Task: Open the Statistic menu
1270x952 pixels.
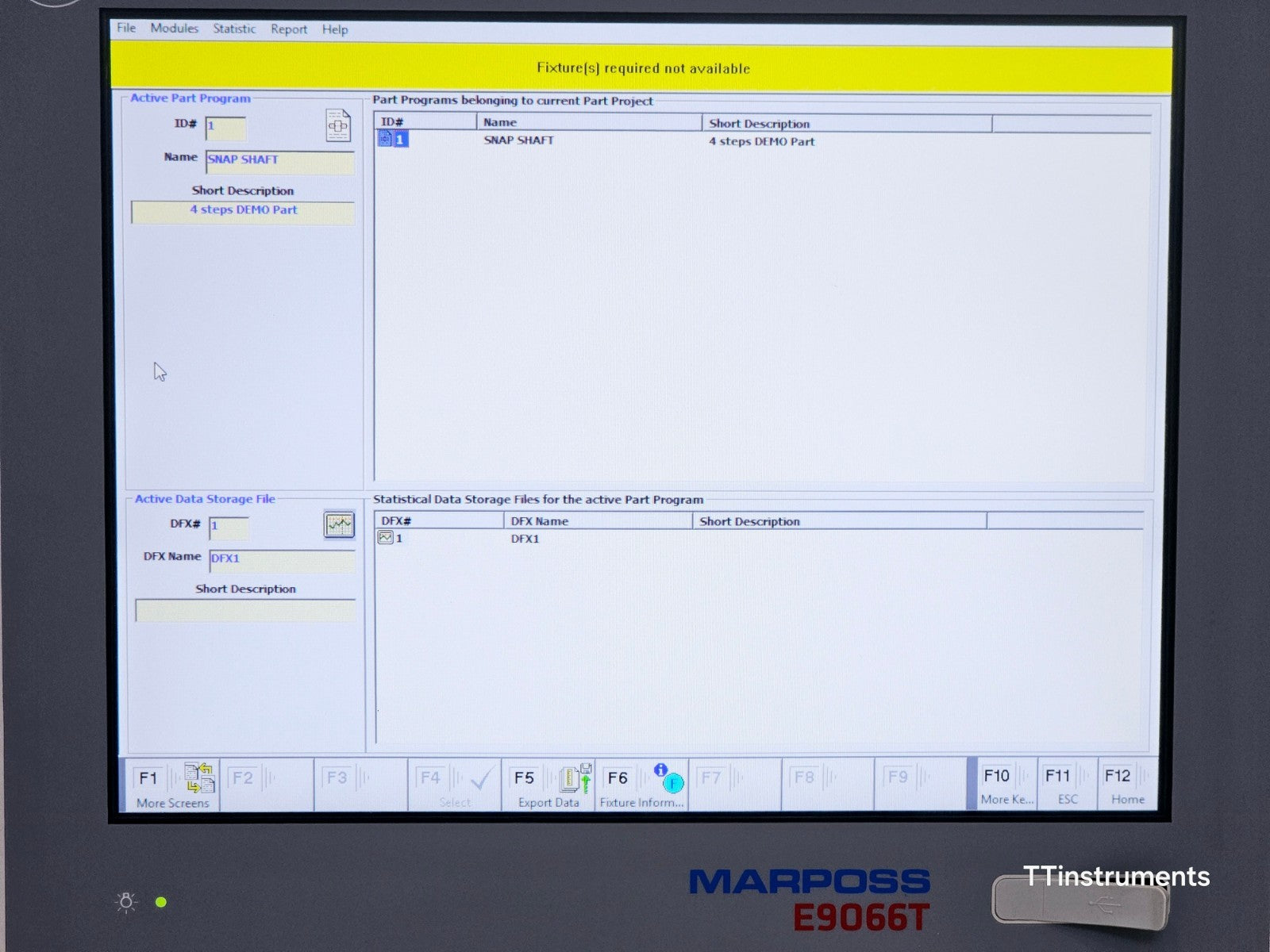Action: click(233, 29)
